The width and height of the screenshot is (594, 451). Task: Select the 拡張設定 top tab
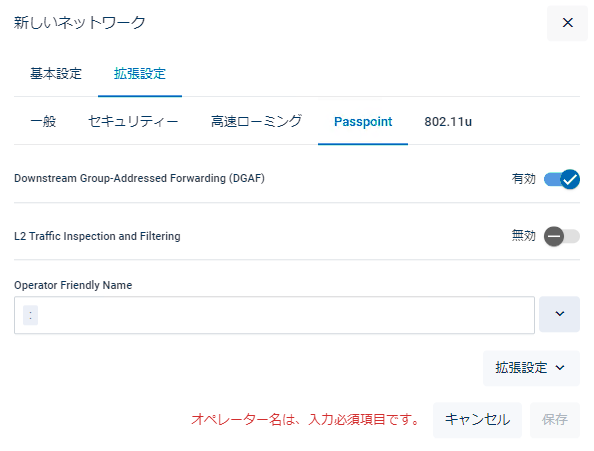pyautogui.click(x=140, y=73)
